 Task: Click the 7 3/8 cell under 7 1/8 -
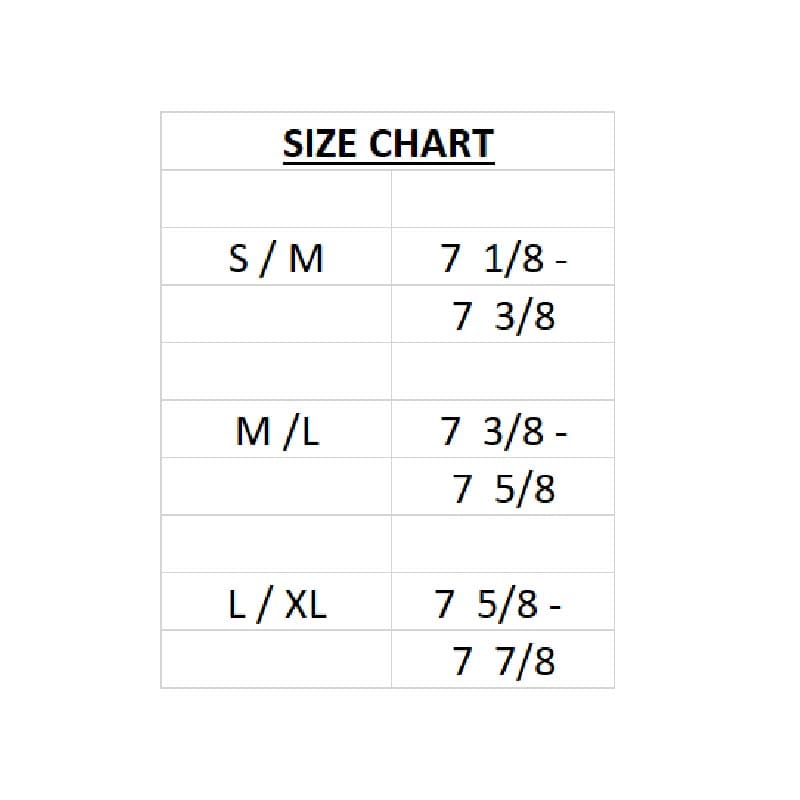pos(503,316)
